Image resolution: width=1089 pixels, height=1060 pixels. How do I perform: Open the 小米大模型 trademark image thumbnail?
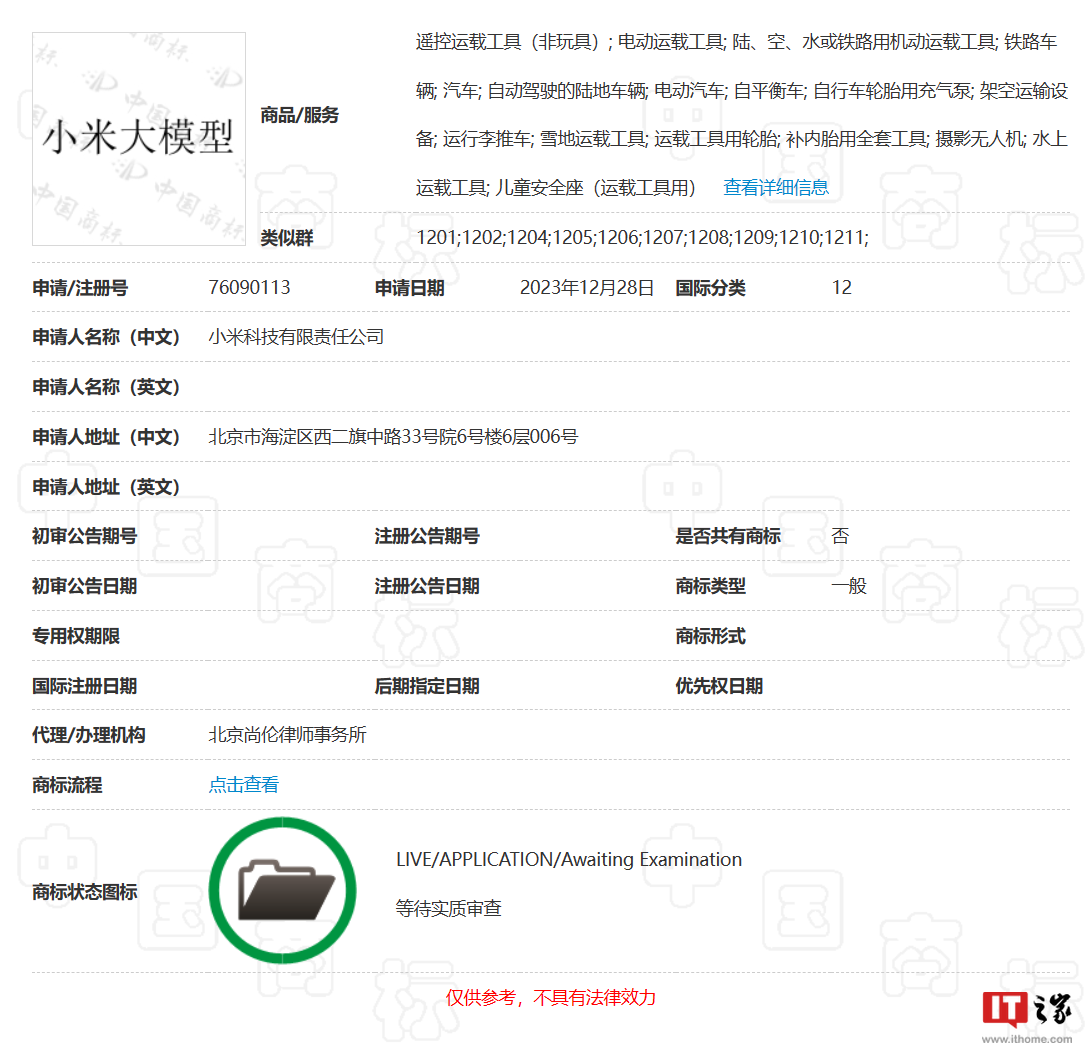click(x=139, y=139)
